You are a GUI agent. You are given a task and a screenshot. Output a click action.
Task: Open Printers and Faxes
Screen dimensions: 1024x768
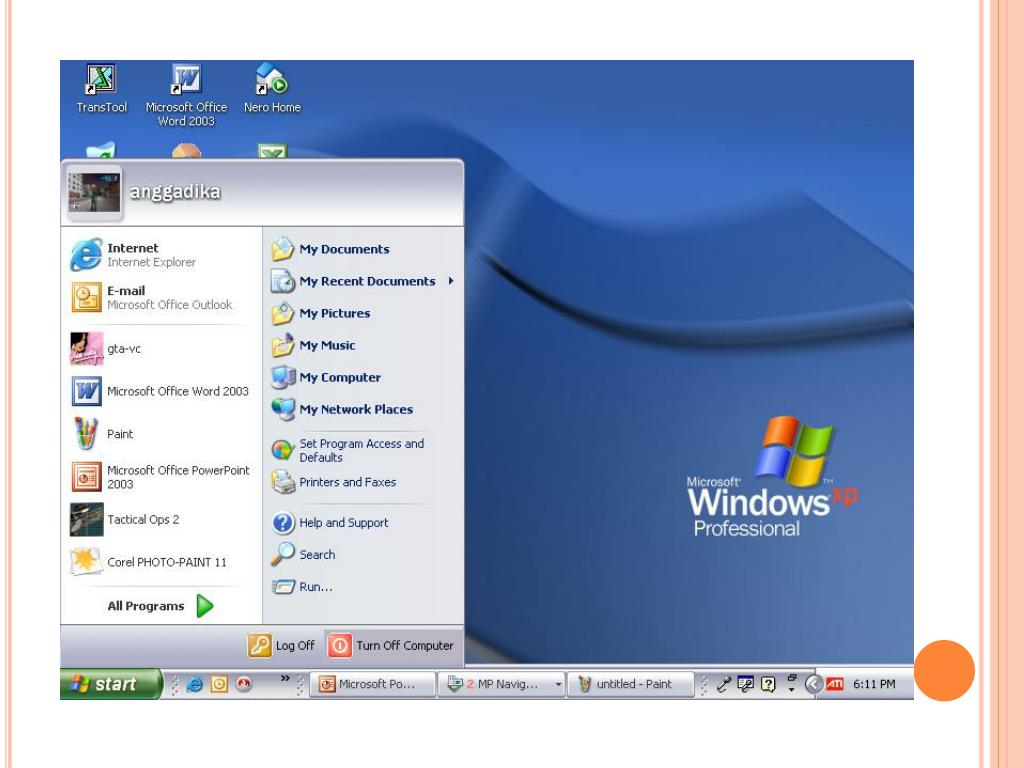(363, 482)
